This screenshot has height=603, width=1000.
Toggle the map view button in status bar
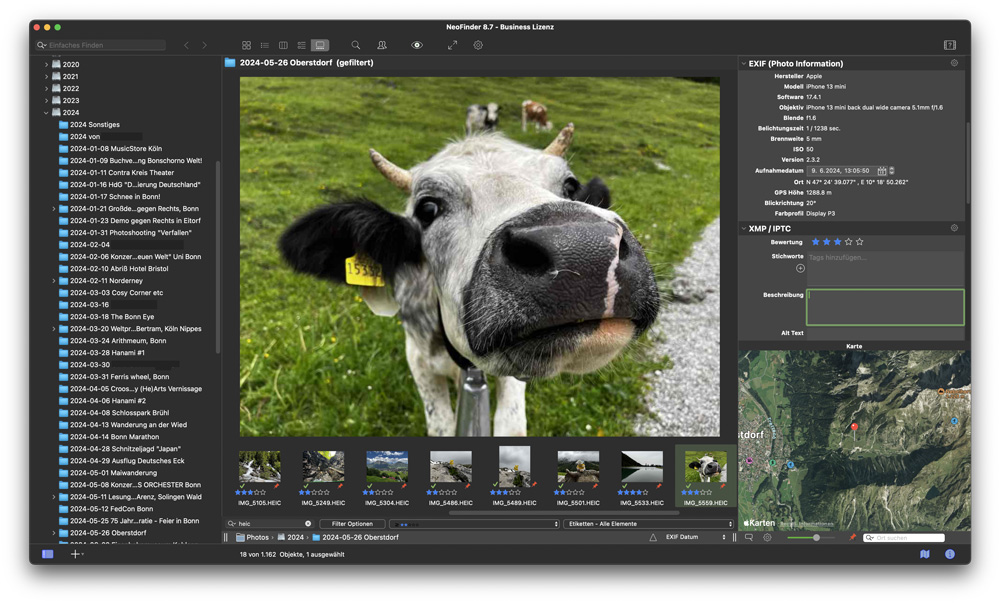tap(925, 554)
